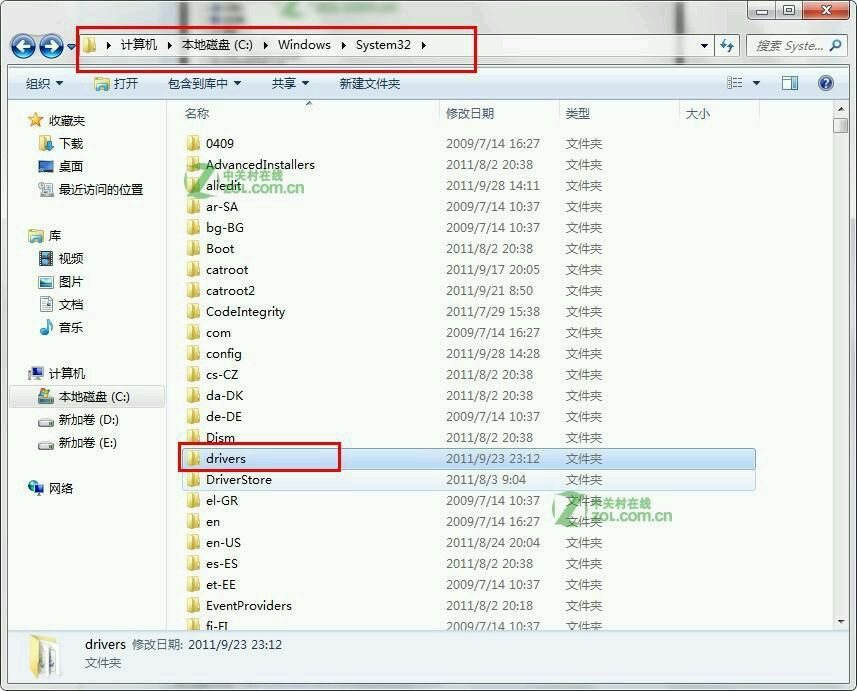This screenshot has height=691, width=857.
Task: Open the 组织 menu
Action: tap(44, 84)
